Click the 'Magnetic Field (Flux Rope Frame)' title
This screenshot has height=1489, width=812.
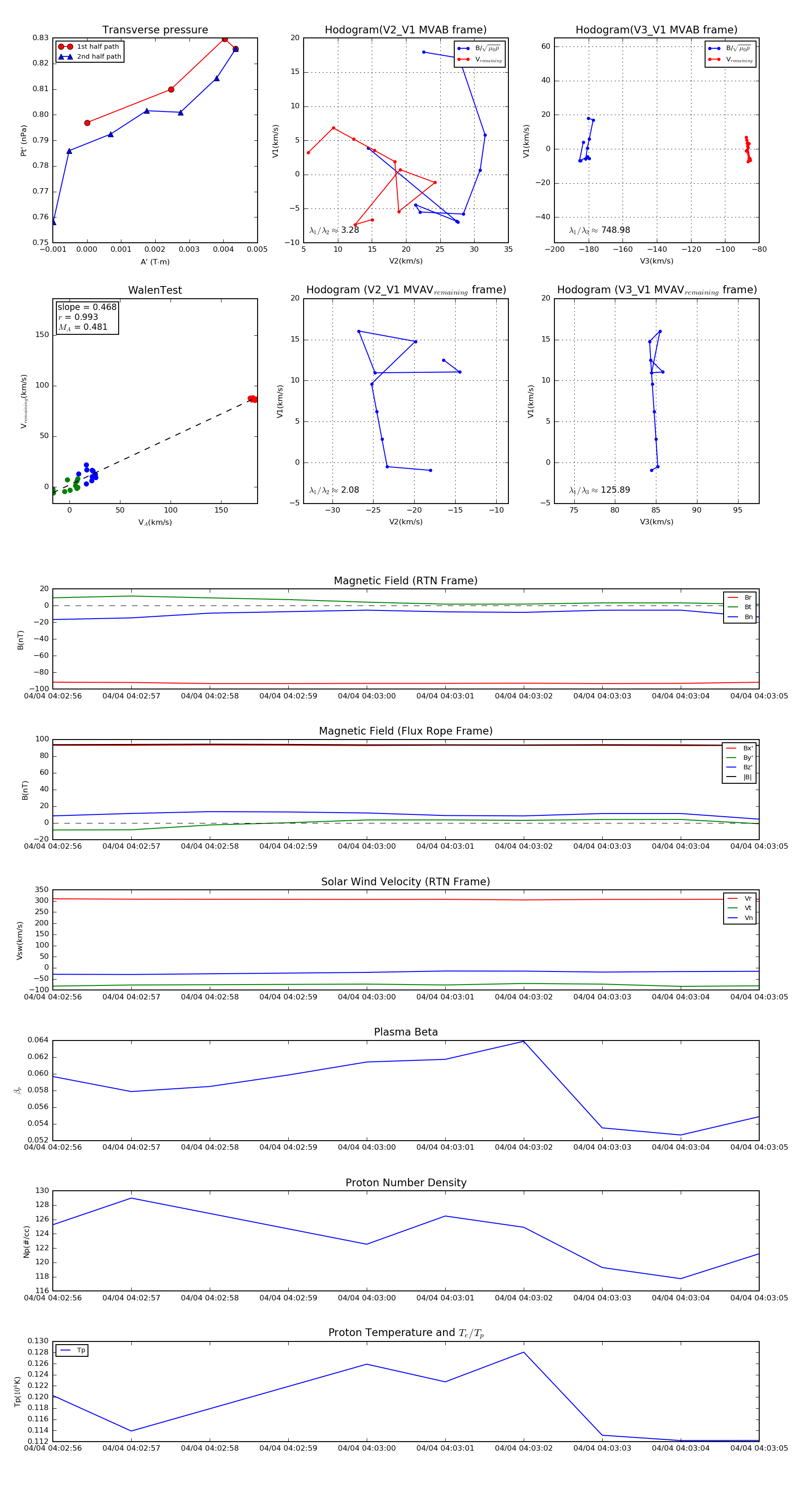pos(406,731)
